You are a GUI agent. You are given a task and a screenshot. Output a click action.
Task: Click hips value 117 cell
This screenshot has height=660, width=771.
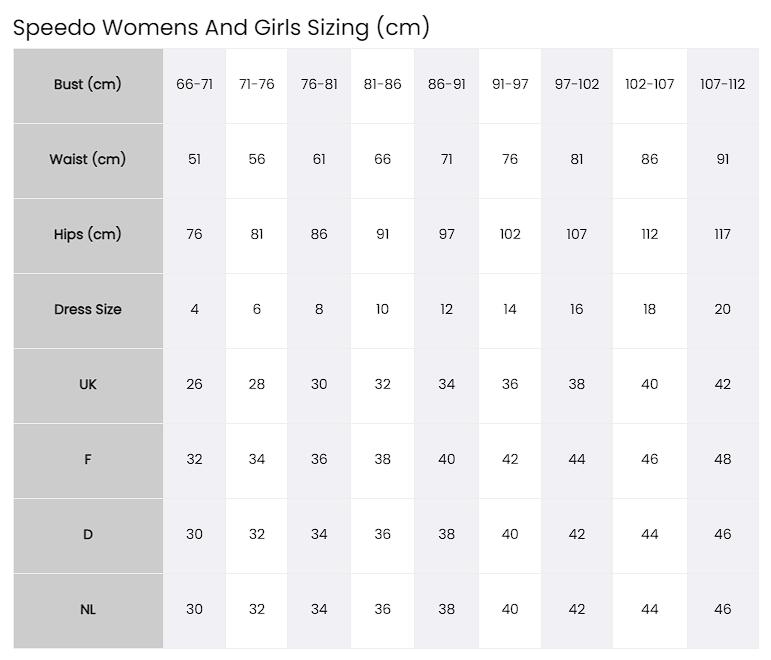click(x=722, y=236)
